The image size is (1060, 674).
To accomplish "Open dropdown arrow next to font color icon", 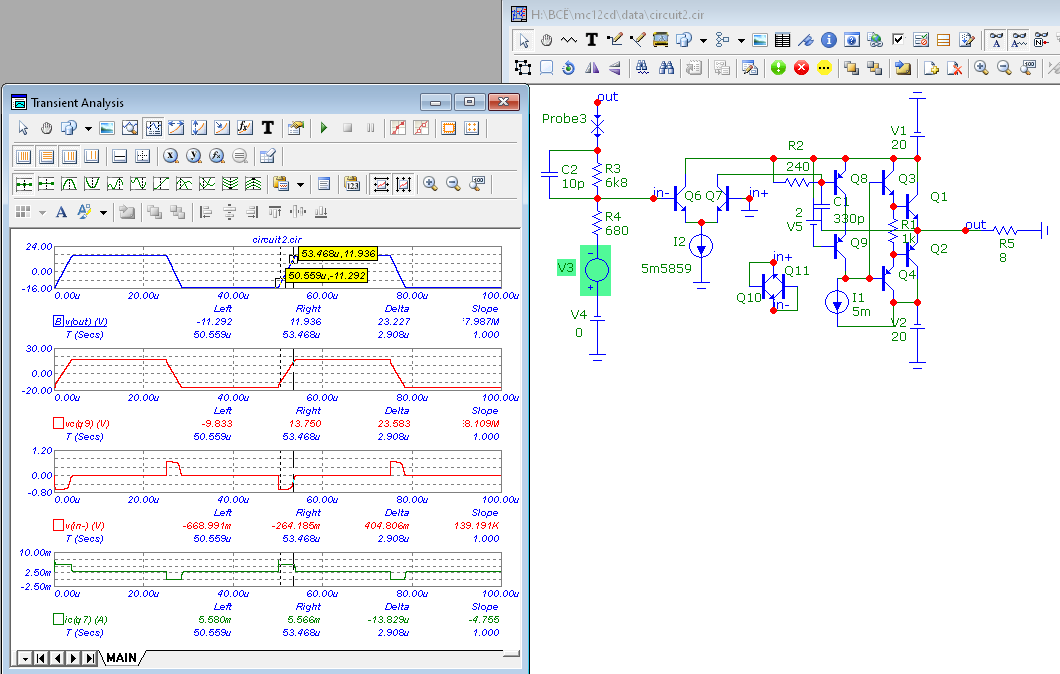I will tap(104, 212).
